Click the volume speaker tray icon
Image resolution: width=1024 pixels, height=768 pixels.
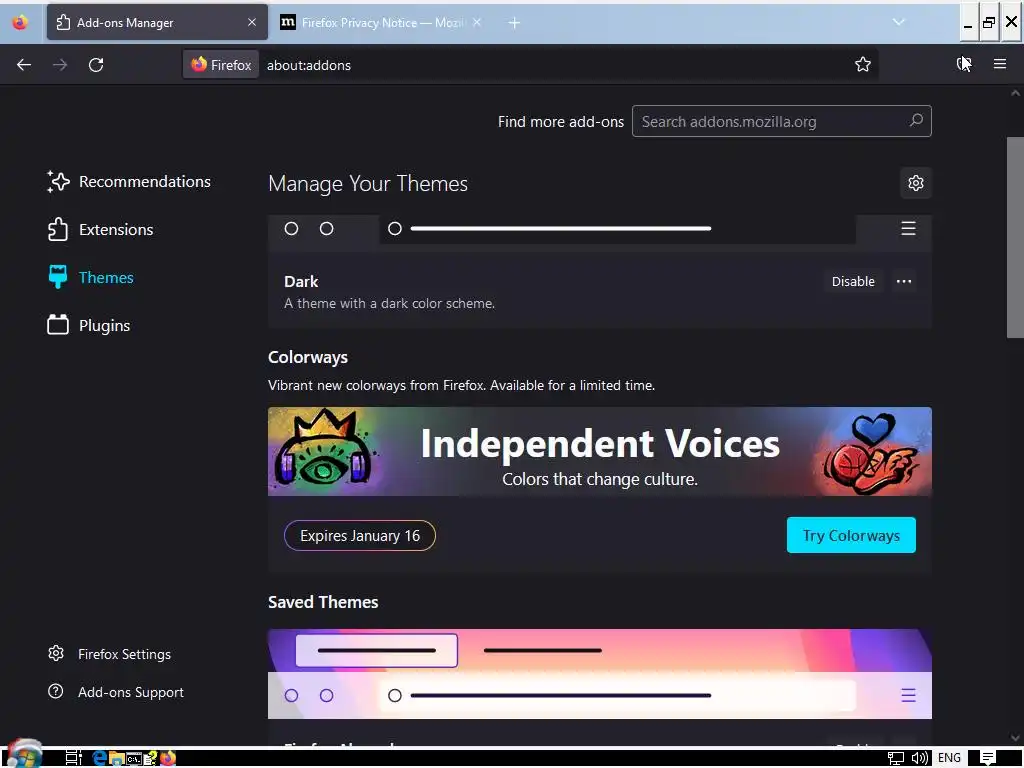920,758
